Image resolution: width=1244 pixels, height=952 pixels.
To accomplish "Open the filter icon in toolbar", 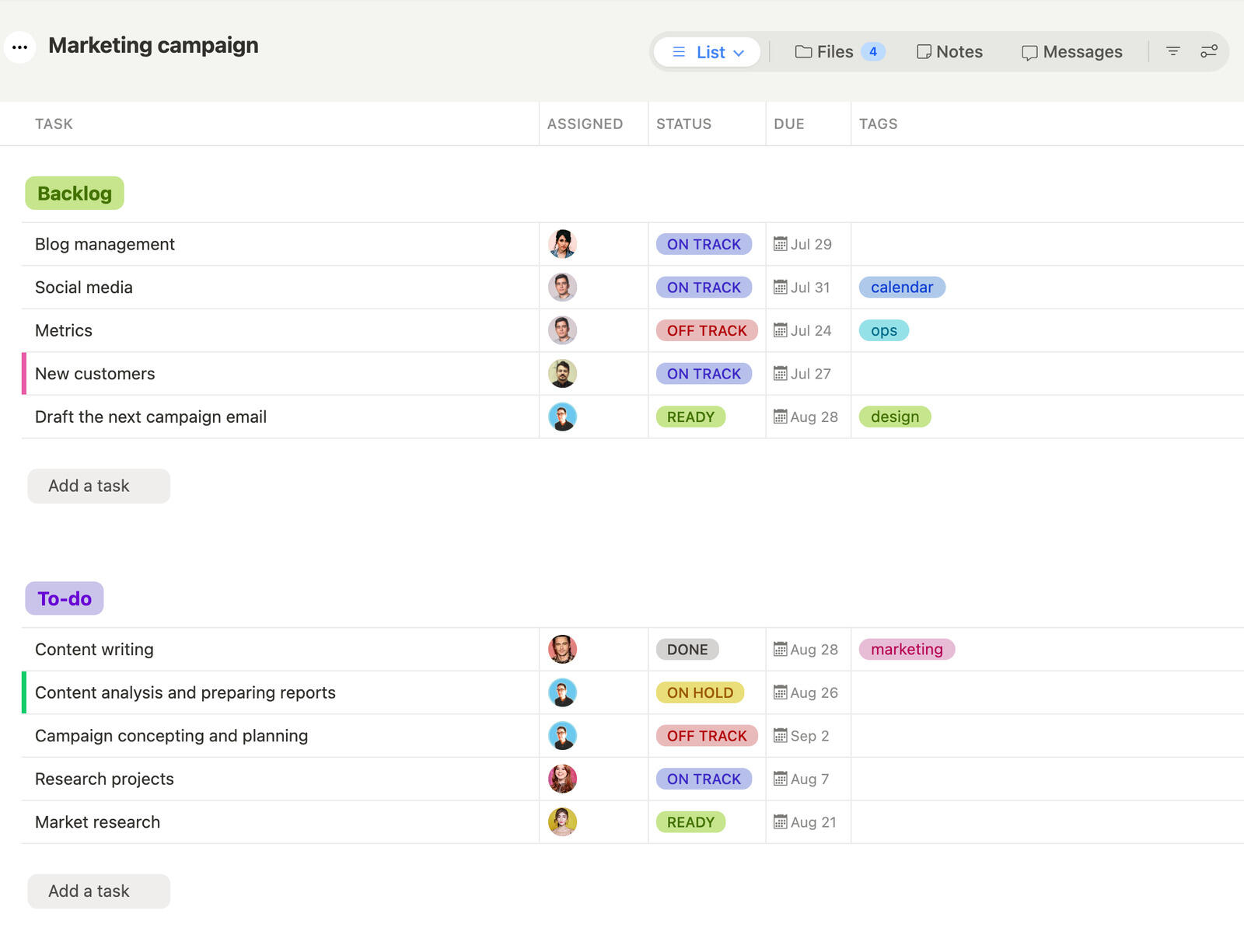I will click(x=1173, y=51).
